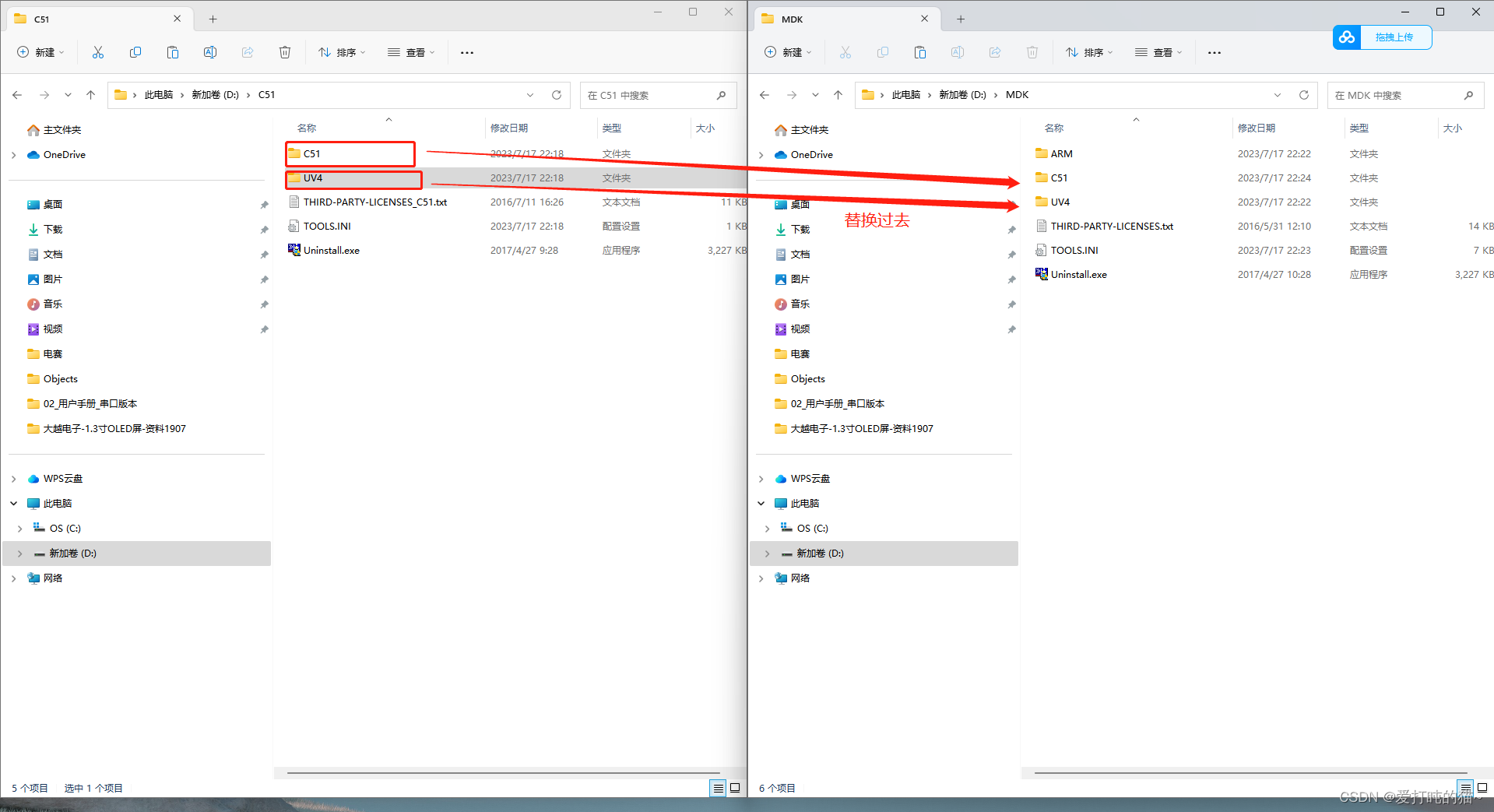
Task: Switch C51 window to large icons view
Action: point(735,788)
